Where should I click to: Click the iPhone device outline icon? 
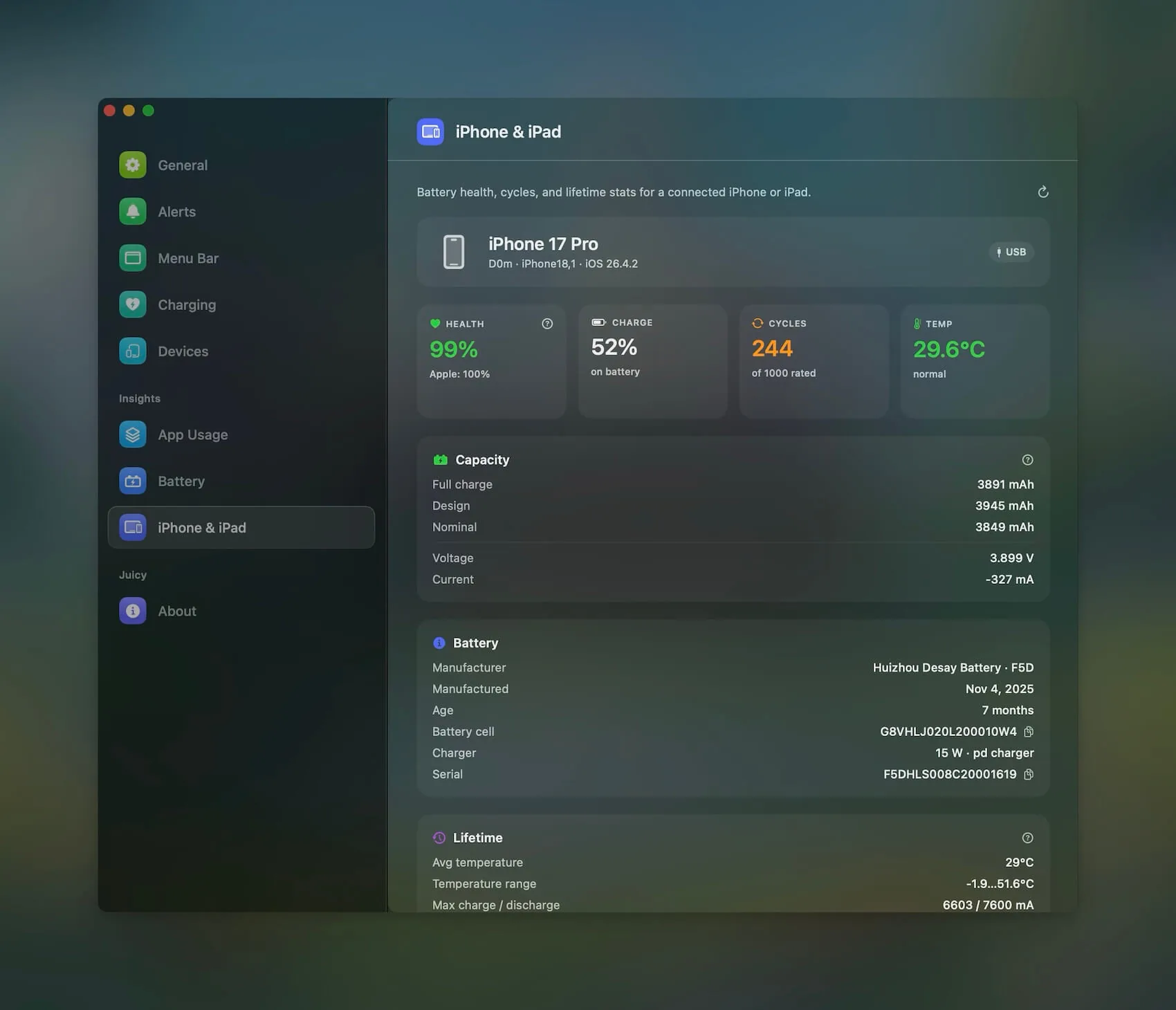tap(454, 252)
